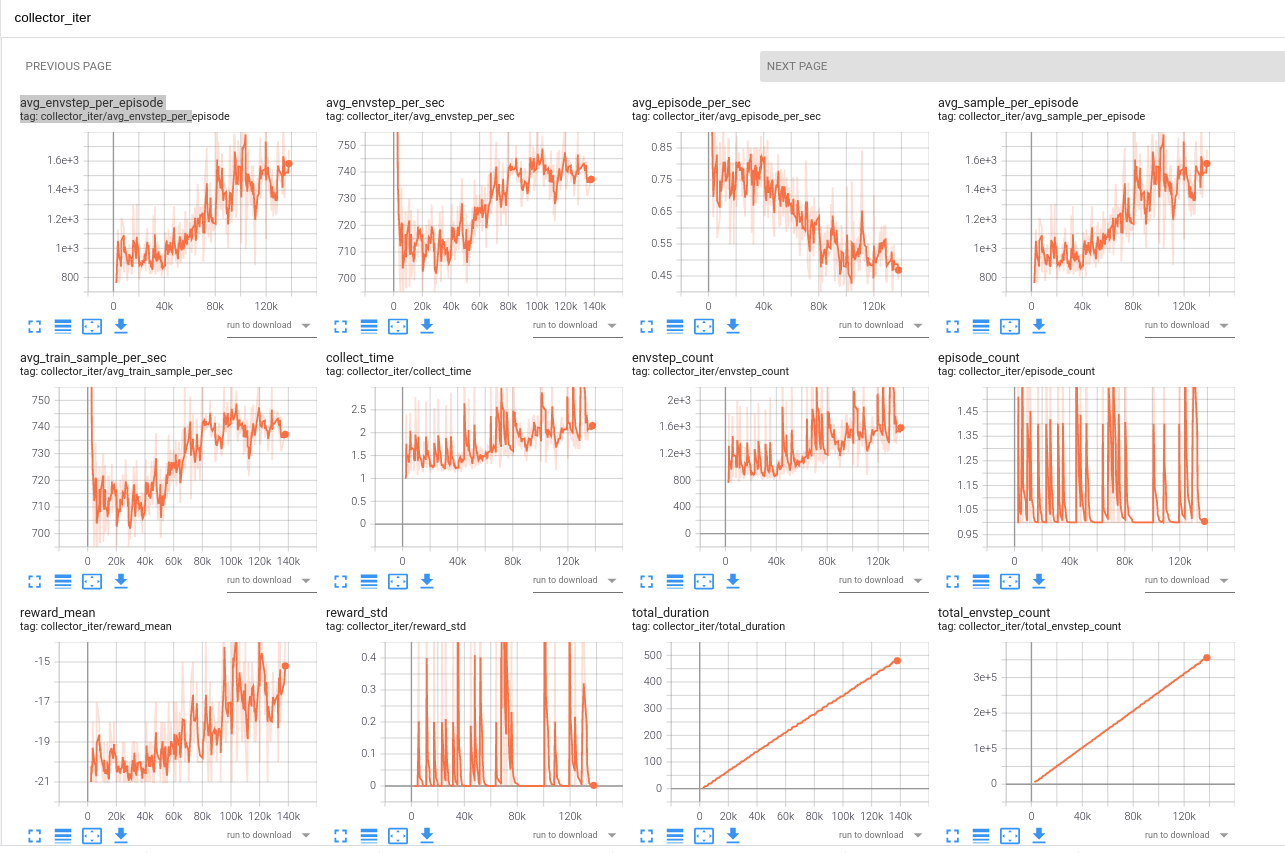Click the end data point on total_duration line
The image size is (1285, 853).
897,661
